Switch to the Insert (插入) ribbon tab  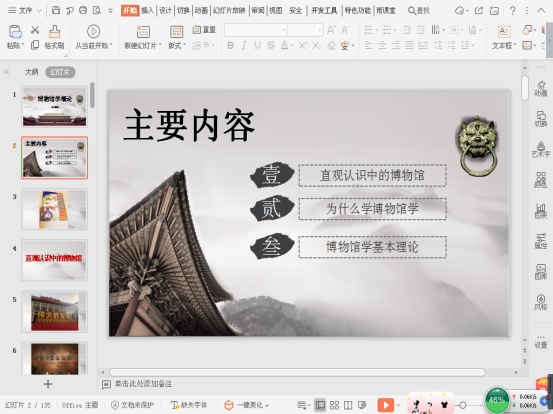tap(147, 11)
